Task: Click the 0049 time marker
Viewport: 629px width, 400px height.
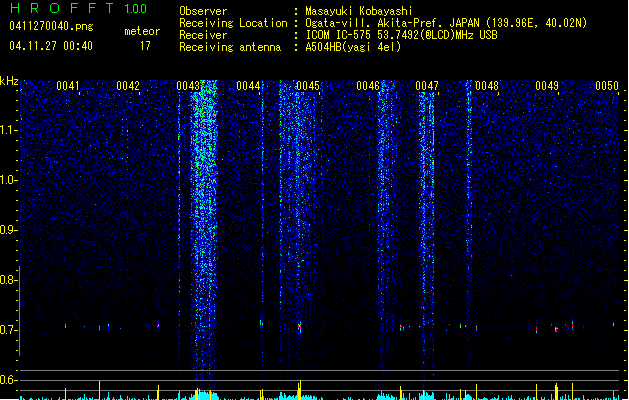Action: pos(547,86)
